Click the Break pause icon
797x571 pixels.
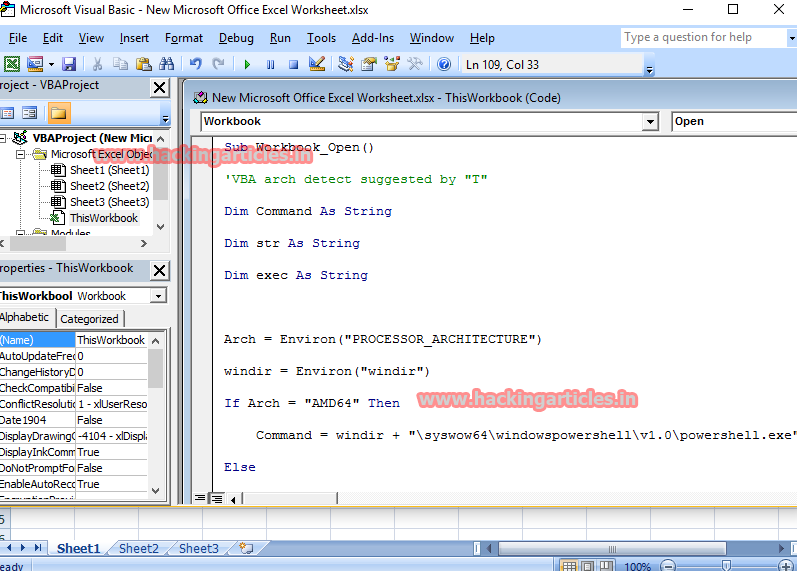(270, 65)
